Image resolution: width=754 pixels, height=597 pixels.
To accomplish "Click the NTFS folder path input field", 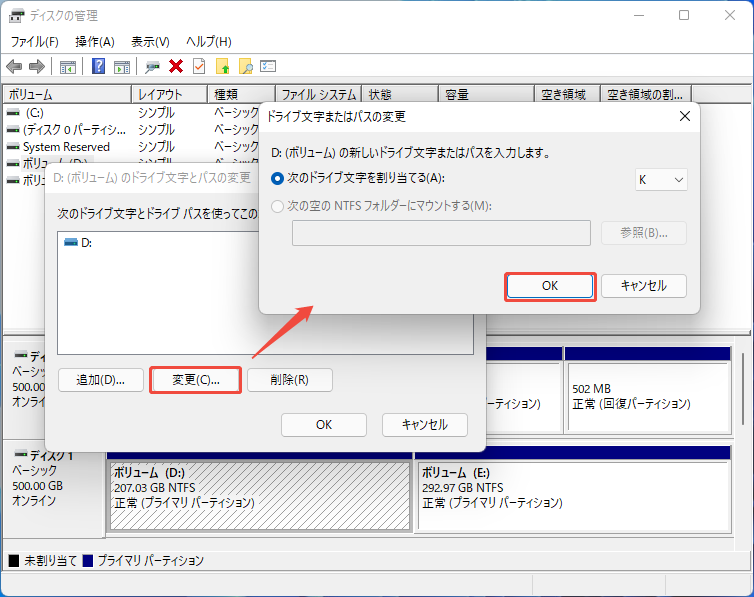I will 441,233.
